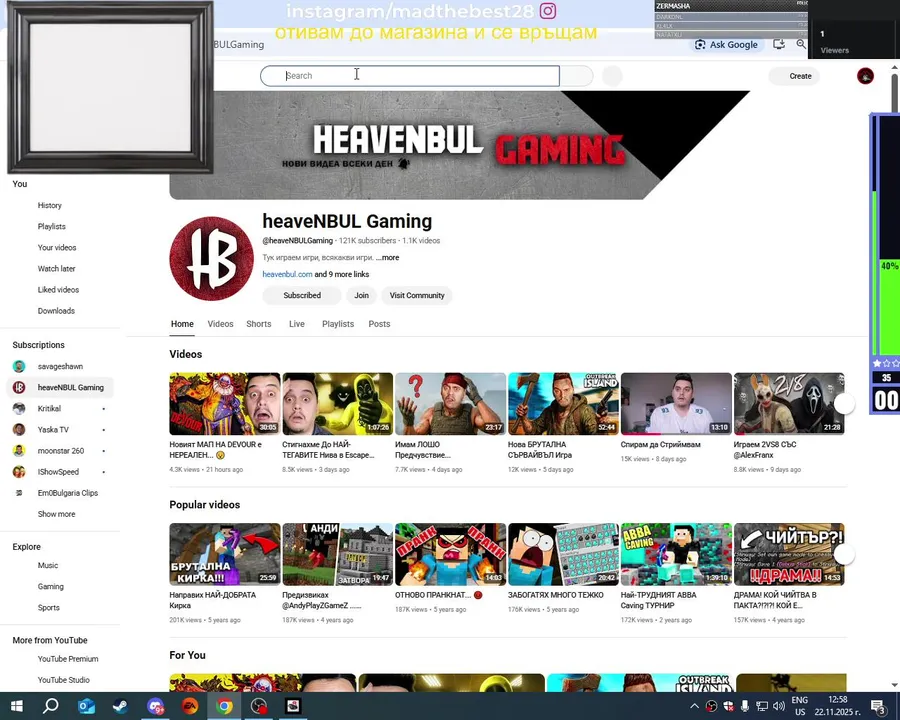Click ENG US language indicator in taskbar
This screenshot has width=900, height=720.
click(x=800, y=706)
